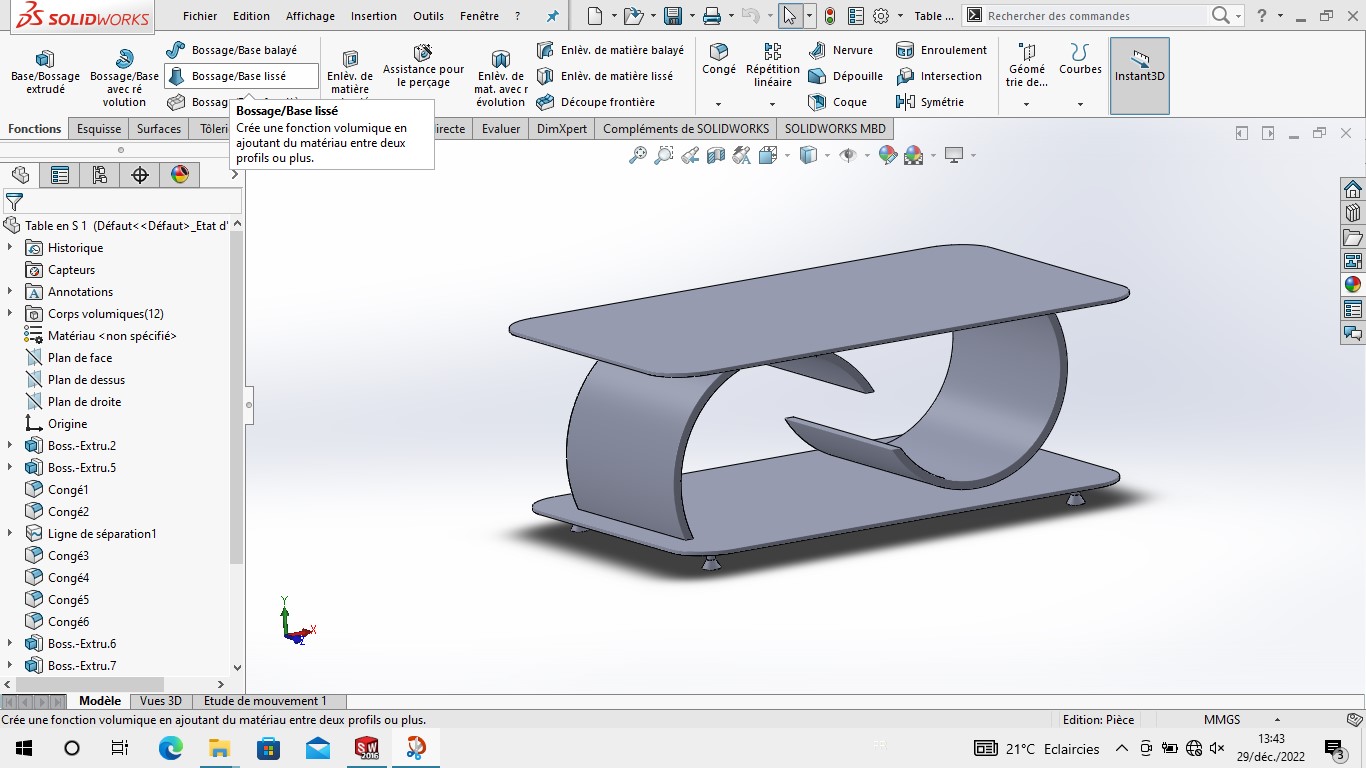This screenshot has height=768, width=1366.
Task: Open the Insertion menu
Action: point(373,16)
